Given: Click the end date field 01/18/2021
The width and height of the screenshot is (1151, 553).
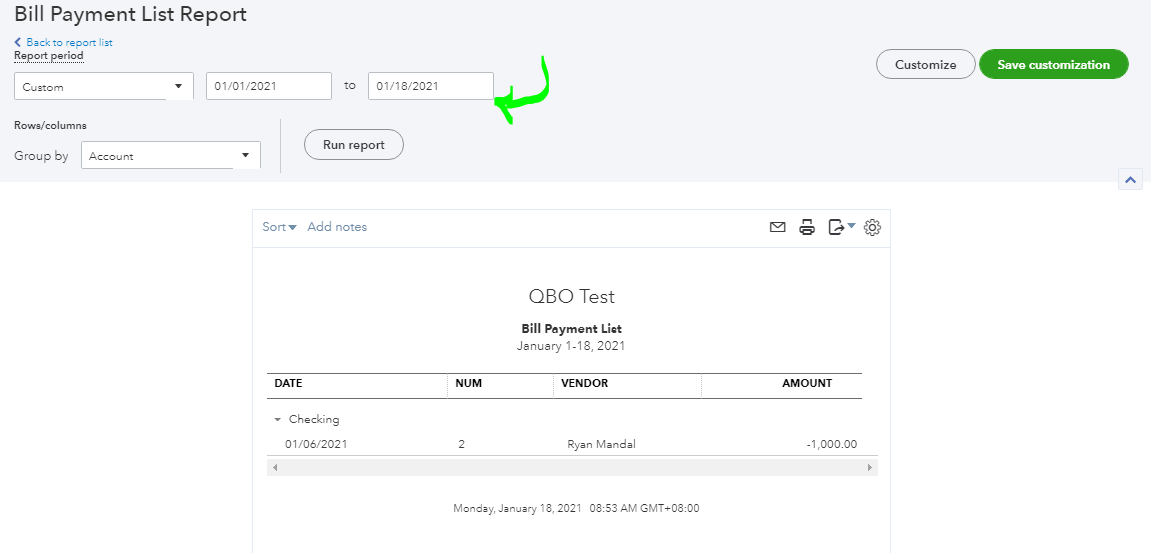Looking at the screenshot, I should [430, 87].
